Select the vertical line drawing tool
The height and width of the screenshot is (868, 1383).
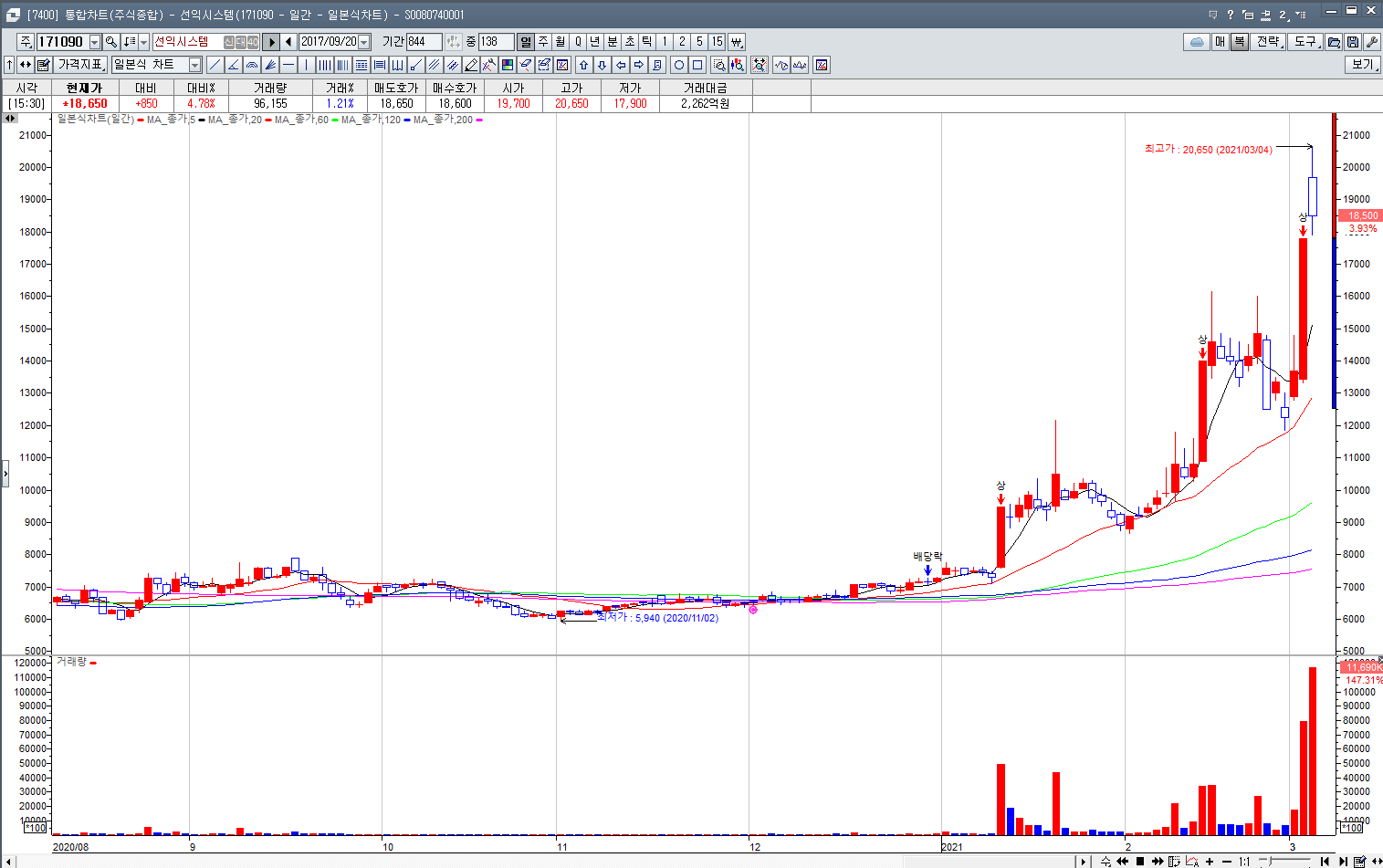pos(307,65)
